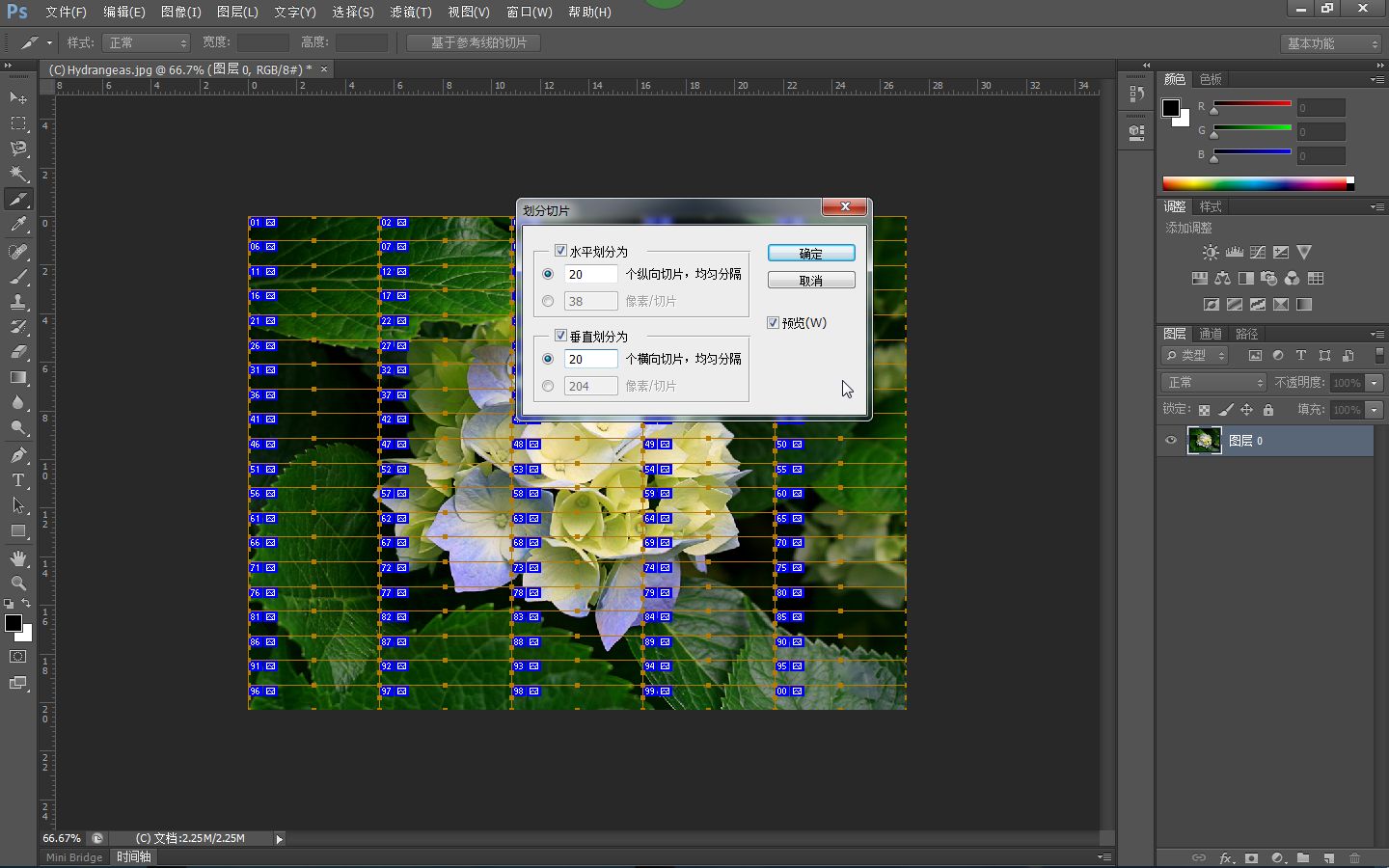Open the 时间轴 timeline panel
The image size is (1389, 868).
(x=134, y=856)
